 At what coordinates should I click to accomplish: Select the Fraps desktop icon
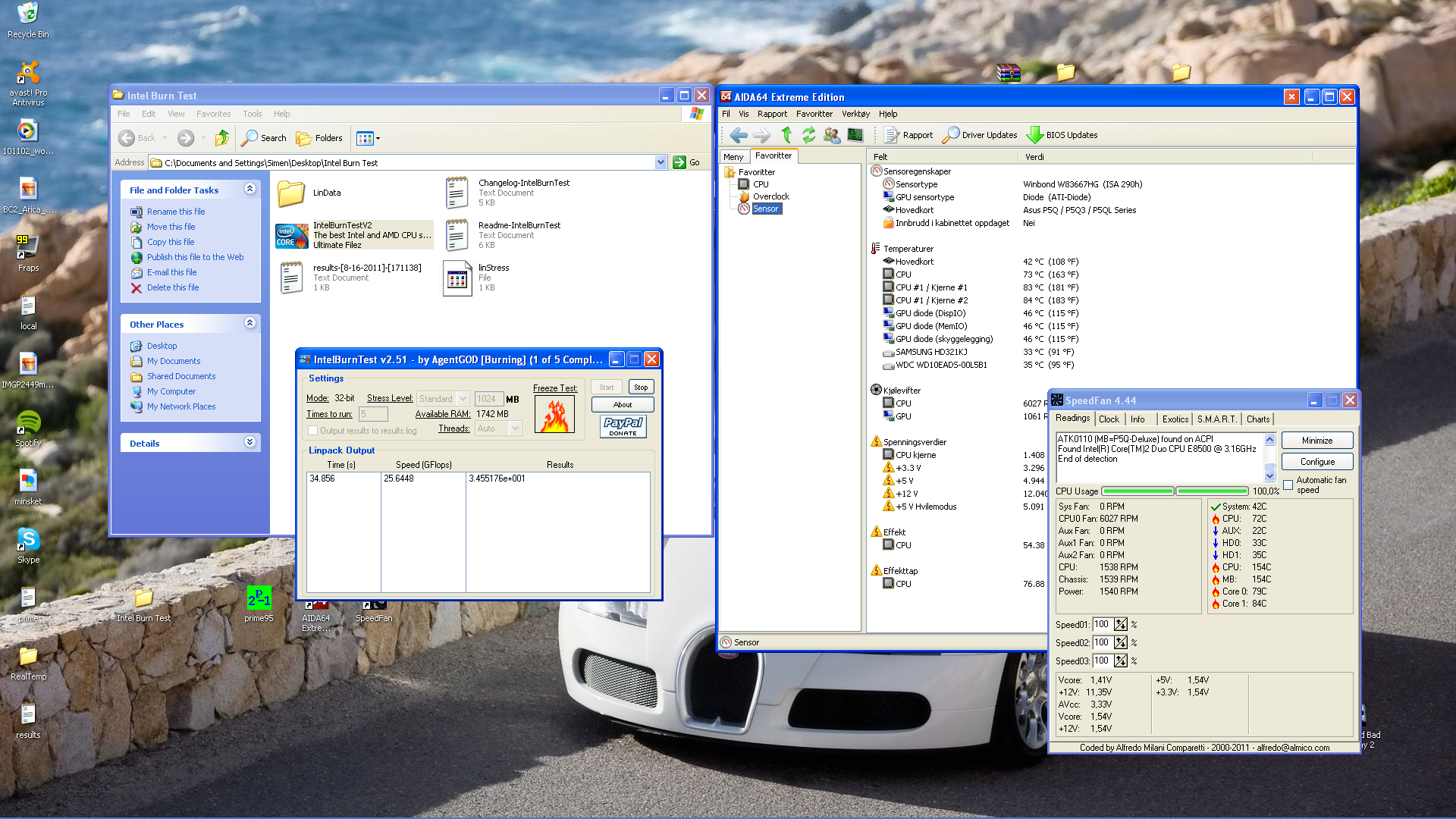tap(28, 253)
